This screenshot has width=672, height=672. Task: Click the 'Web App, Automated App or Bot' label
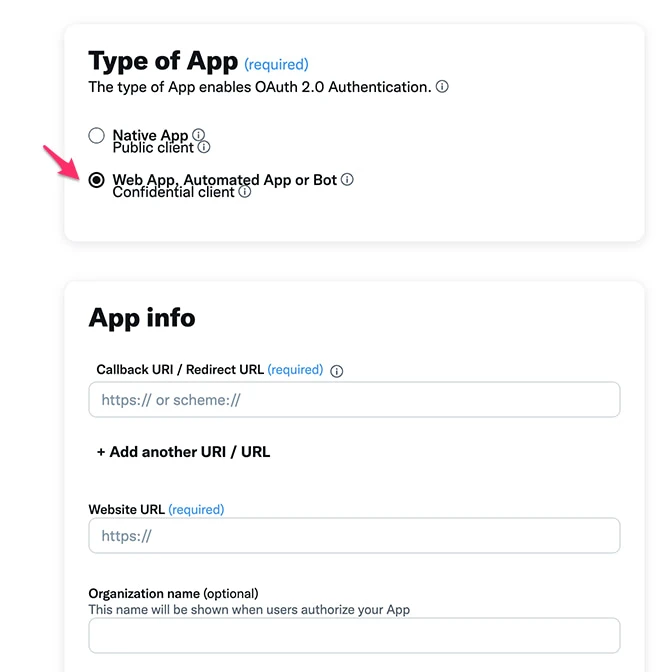tap(224, 180)
